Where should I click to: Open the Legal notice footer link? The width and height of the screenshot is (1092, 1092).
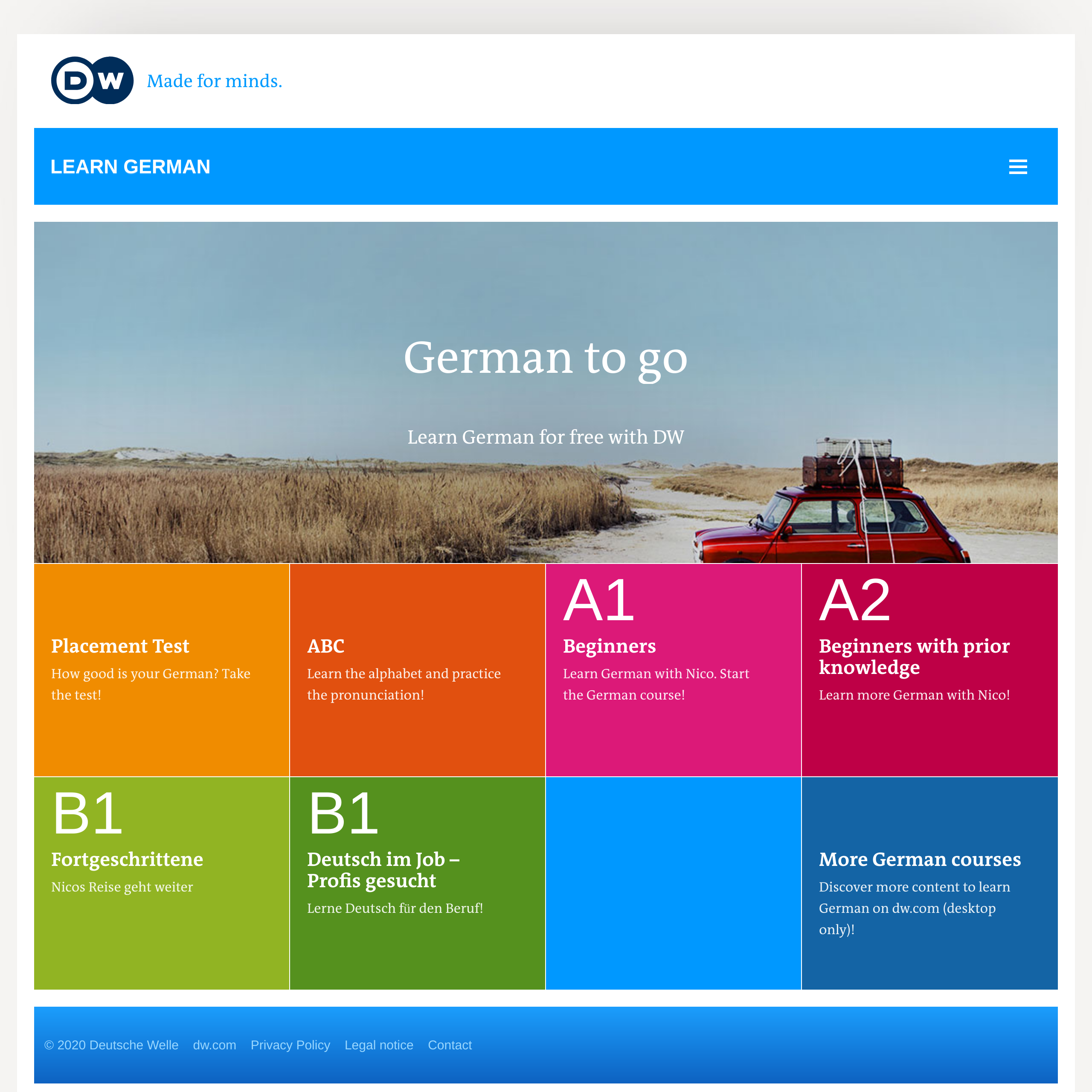point(379,1045)
